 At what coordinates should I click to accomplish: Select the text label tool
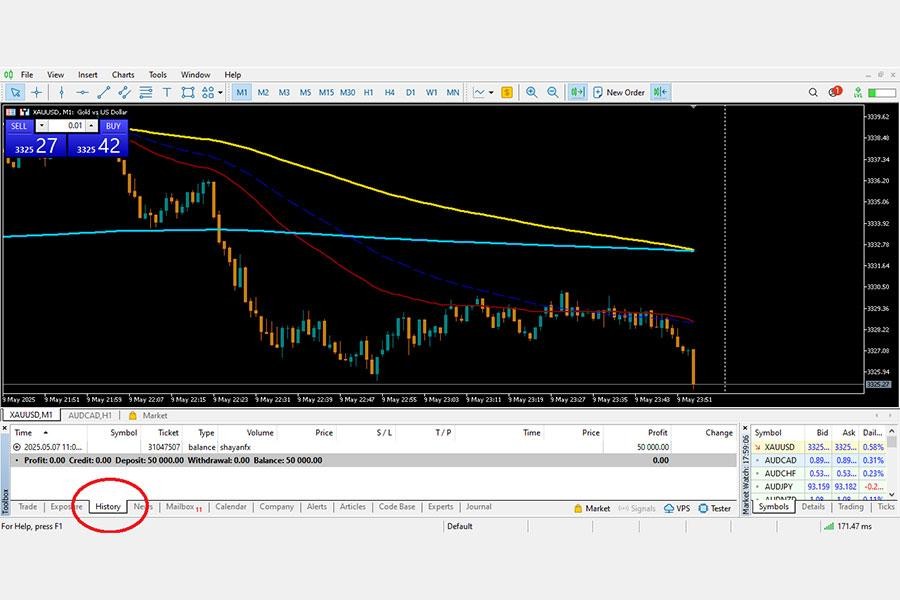coord(167,92)
